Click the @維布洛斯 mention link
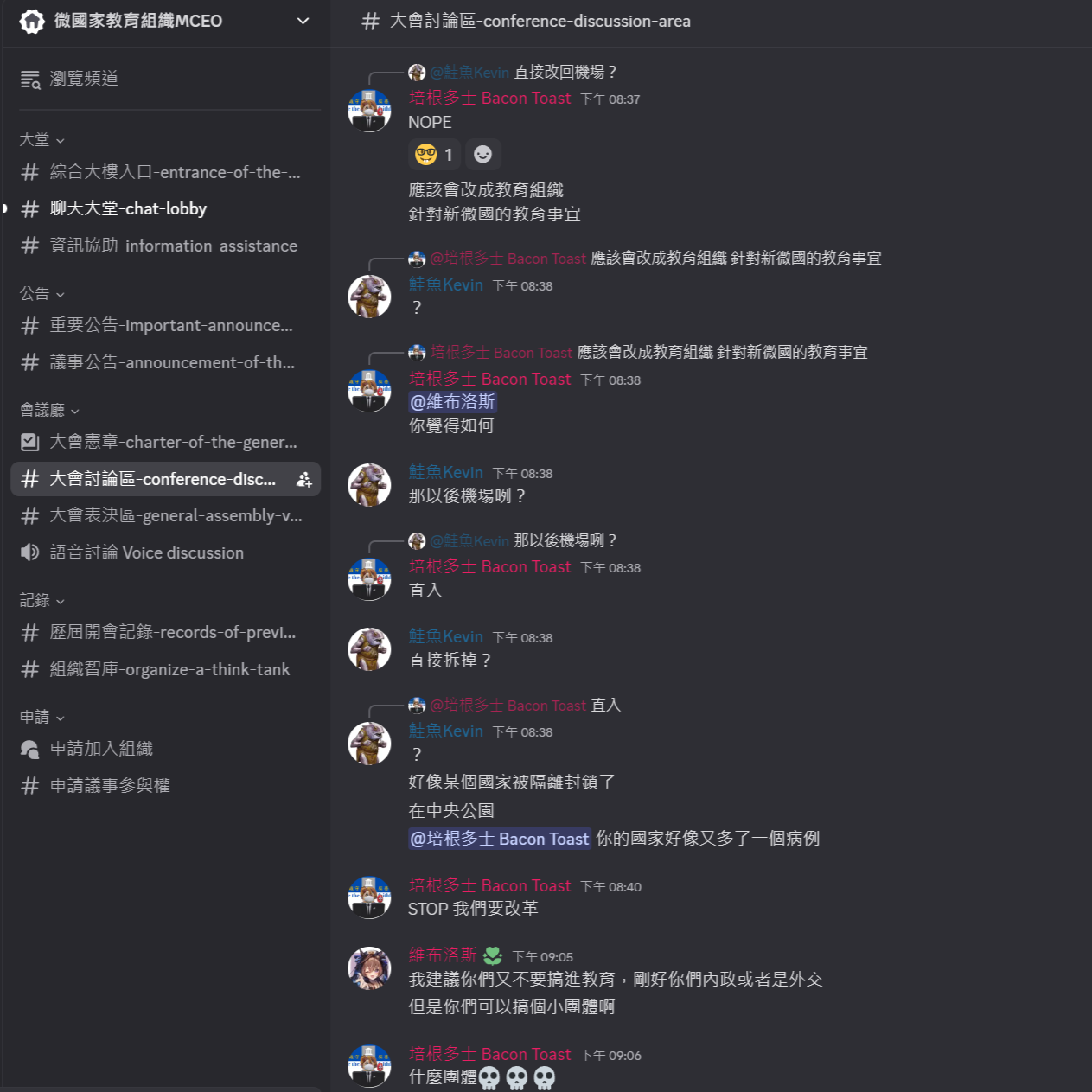 [x=452, y=402]
